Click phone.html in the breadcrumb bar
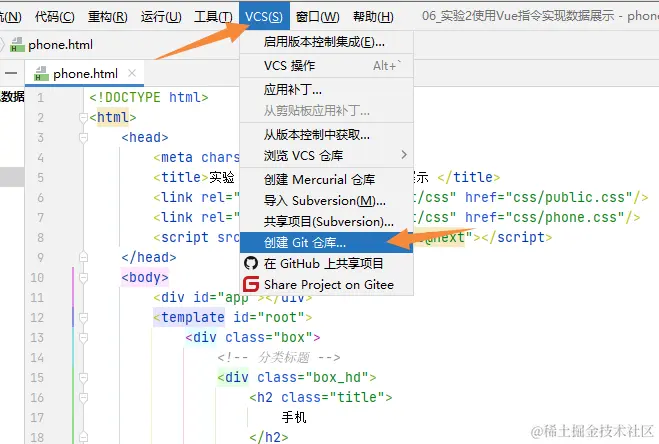Viewport: 659px width, 444px height. coord(60,45)
